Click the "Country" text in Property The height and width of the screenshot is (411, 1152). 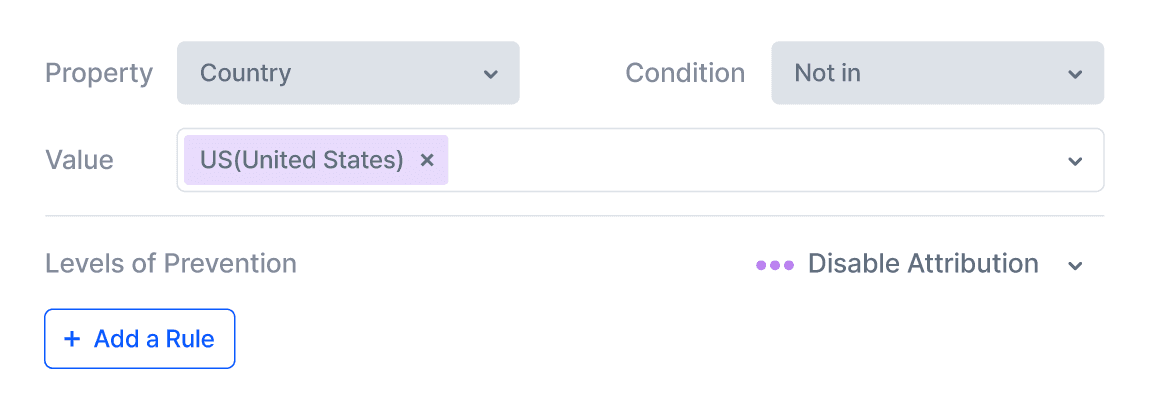246,73
